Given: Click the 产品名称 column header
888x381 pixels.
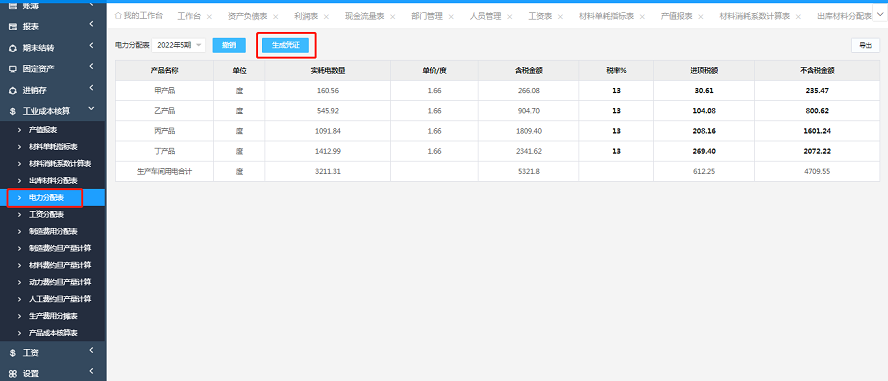Looking at the screenshot, I should [x=165, y=71].
